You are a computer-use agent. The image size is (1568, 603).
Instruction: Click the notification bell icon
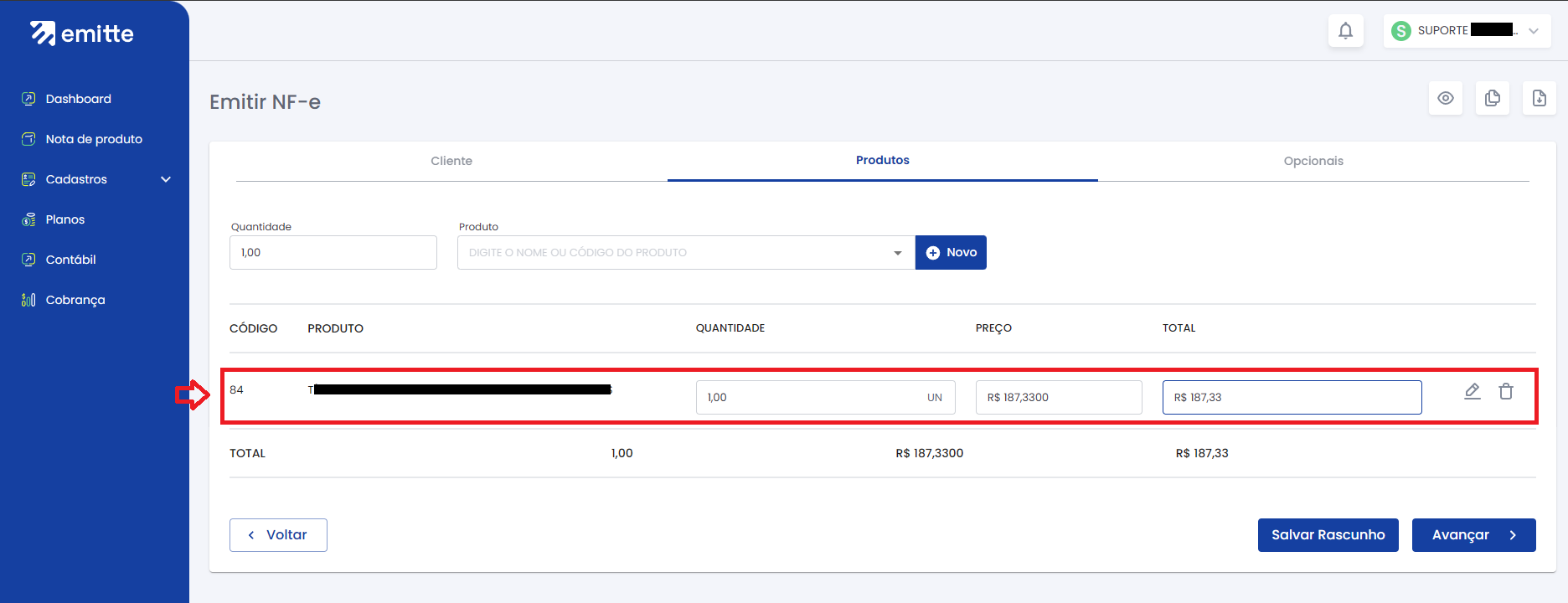pyautogui.click(x=1345, y=31)
